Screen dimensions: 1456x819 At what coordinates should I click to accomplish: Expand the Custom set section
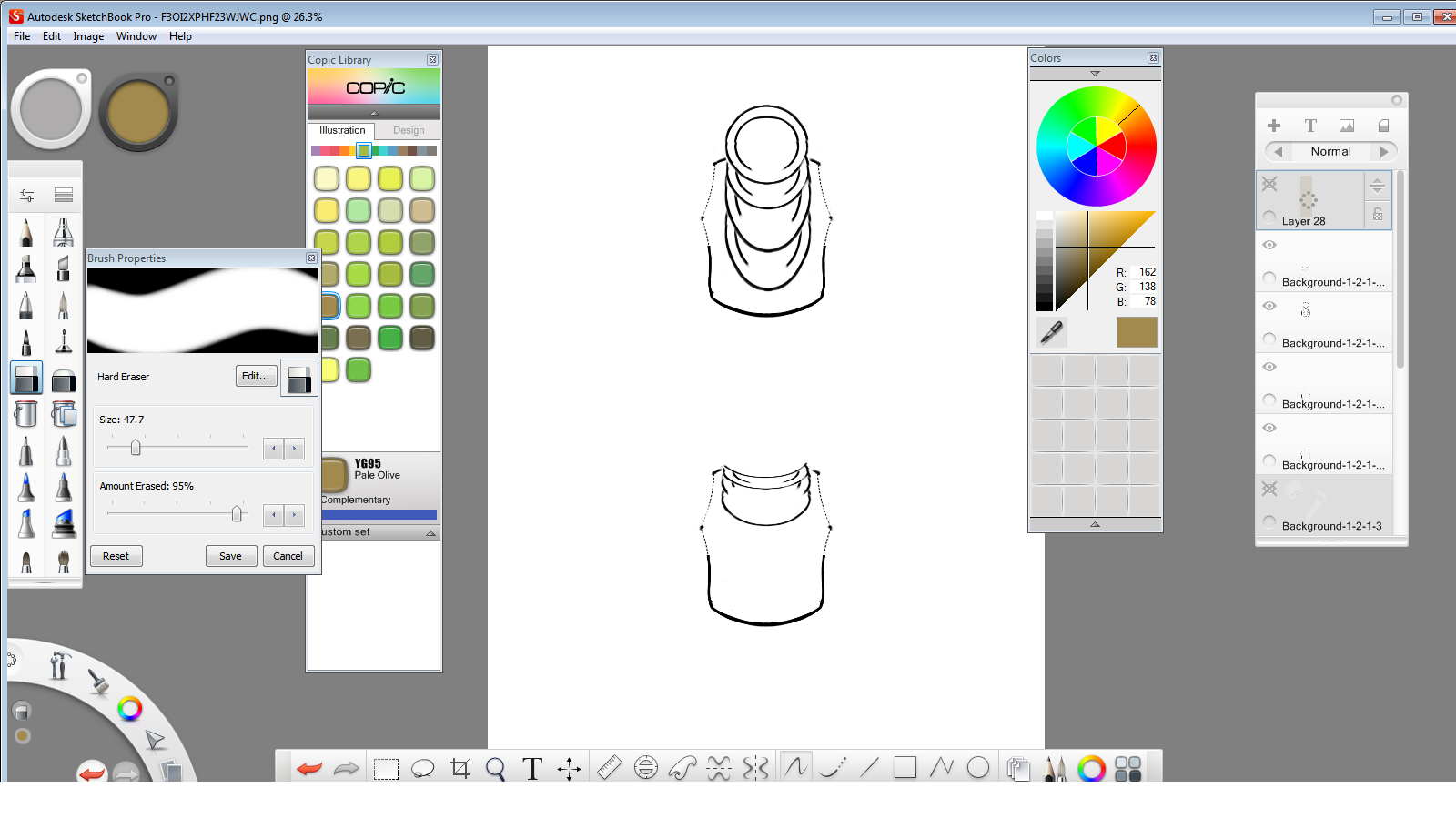430,533
